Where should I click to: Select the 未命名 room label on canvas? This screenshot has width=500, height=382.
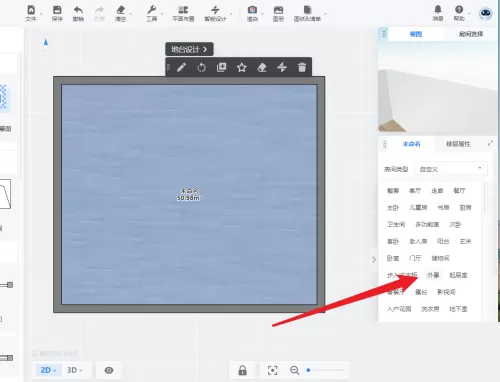pos(189,191)
